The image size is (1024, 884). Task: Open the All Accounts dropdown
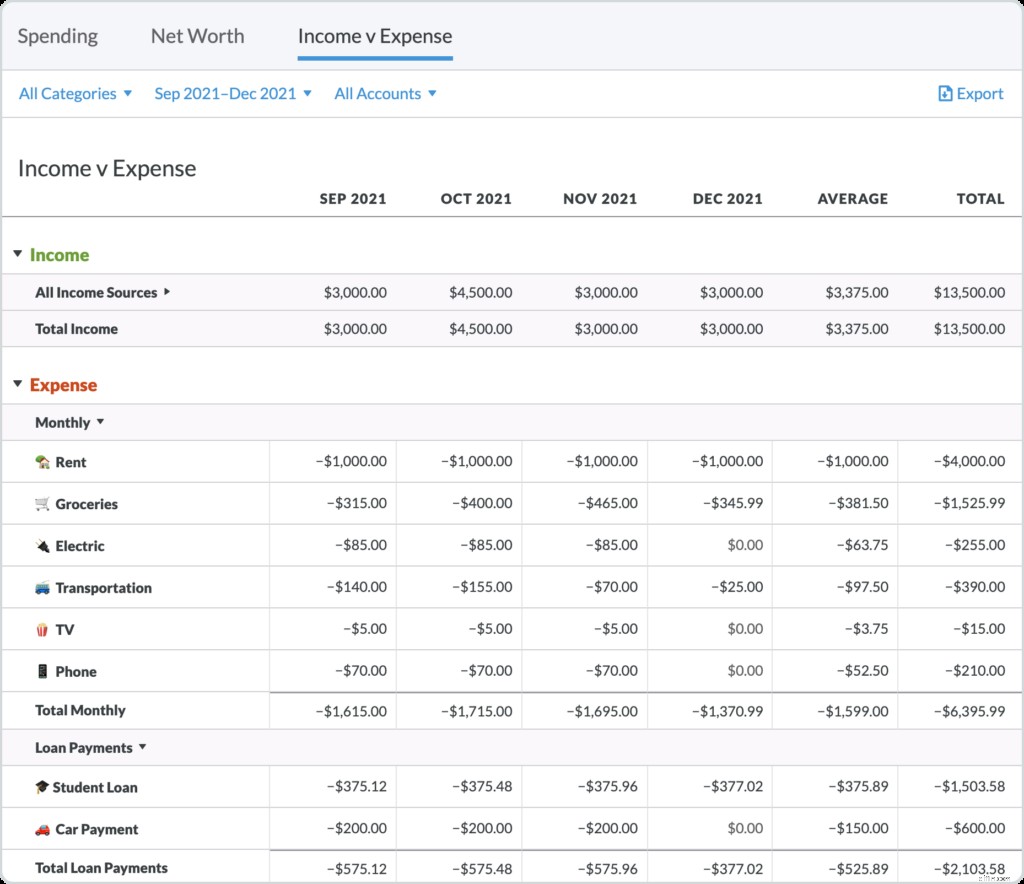click(385, 93)
